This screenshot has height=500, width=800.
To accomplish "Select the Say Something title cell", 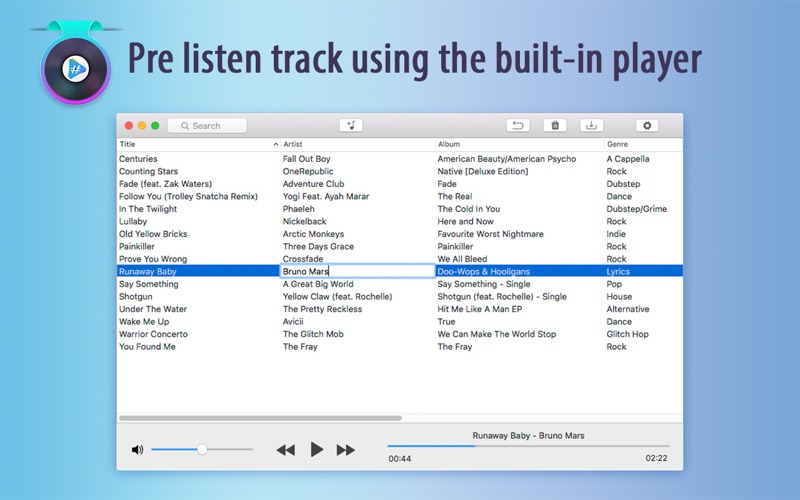I will tap(148, 284).
